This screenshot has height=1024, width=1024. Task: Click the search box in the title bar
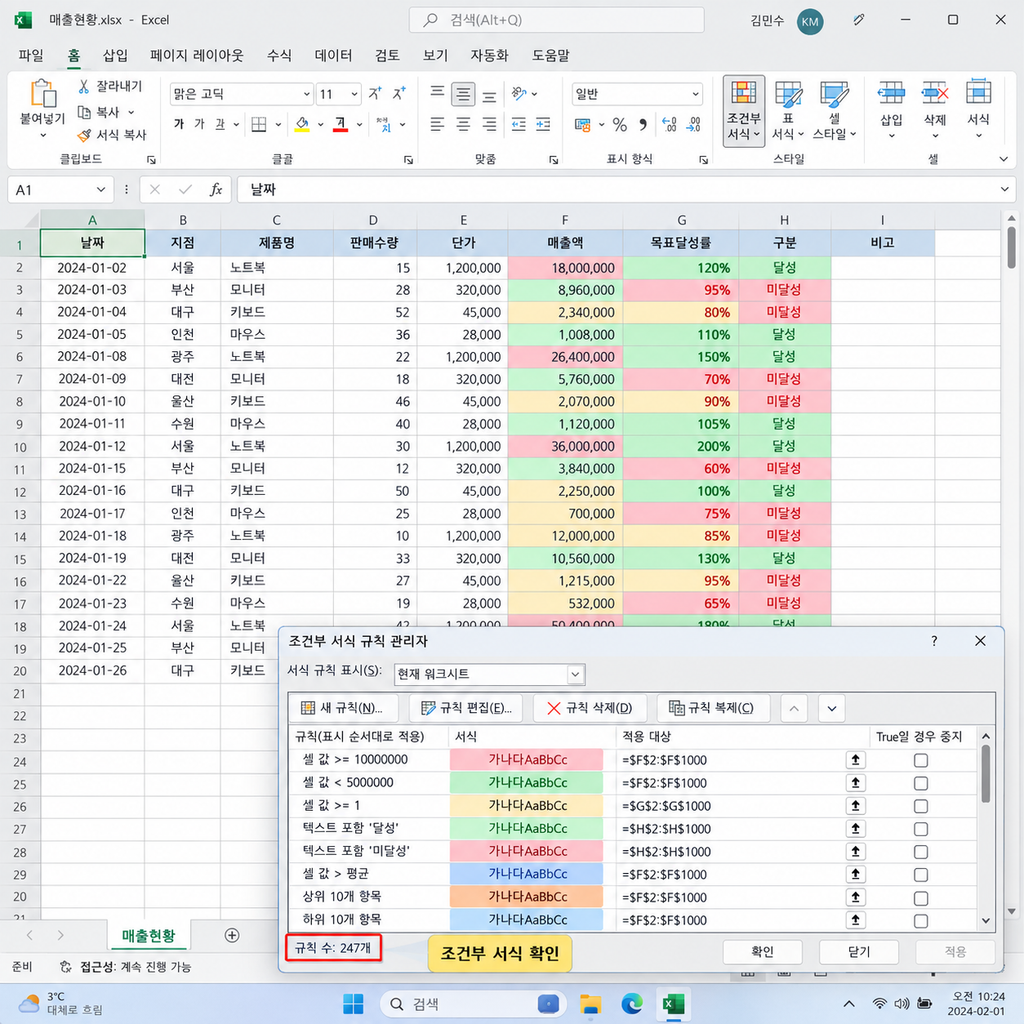(556, 20)
